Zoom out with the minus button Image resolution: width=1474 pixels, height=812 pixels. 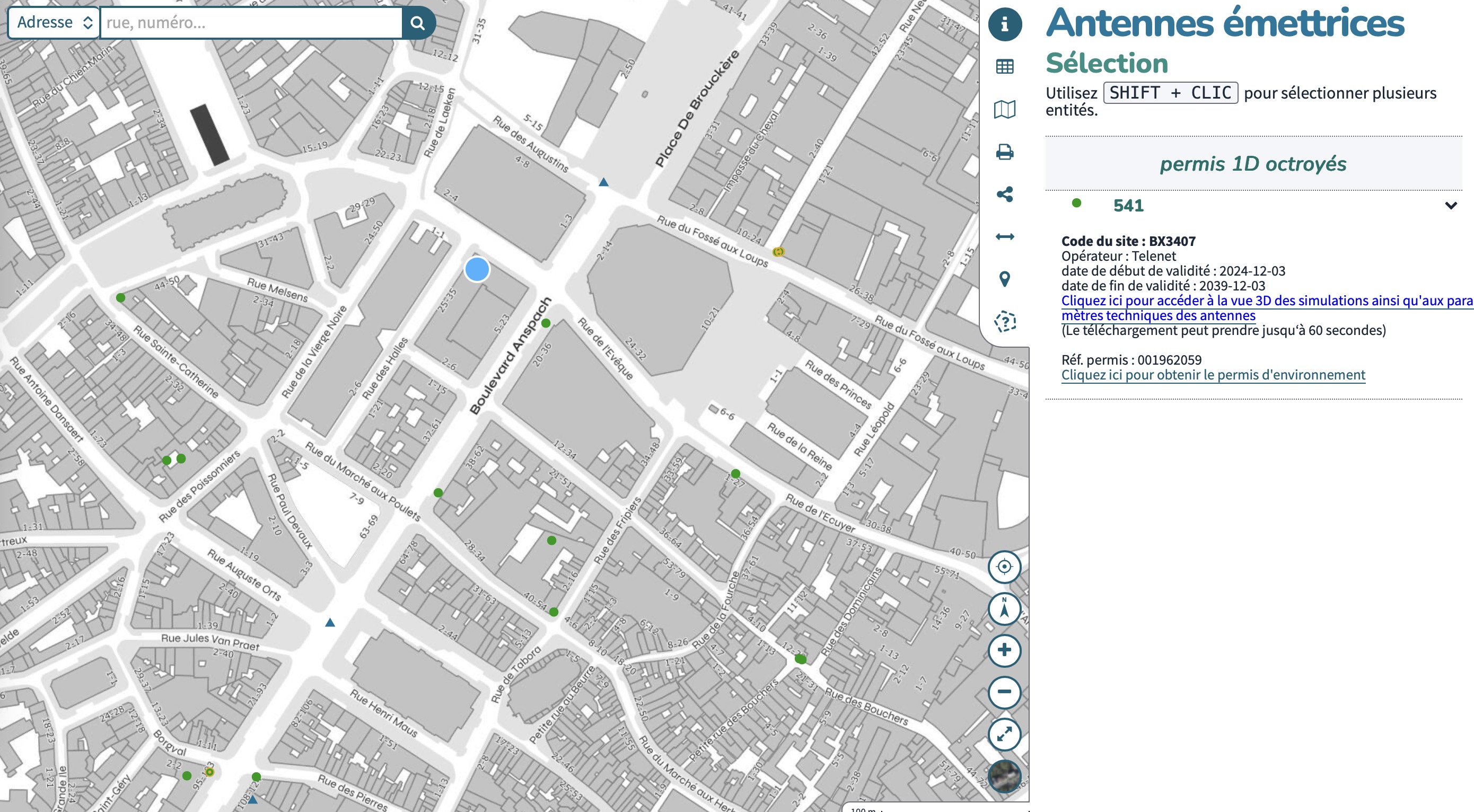[x=1004, y=692]
